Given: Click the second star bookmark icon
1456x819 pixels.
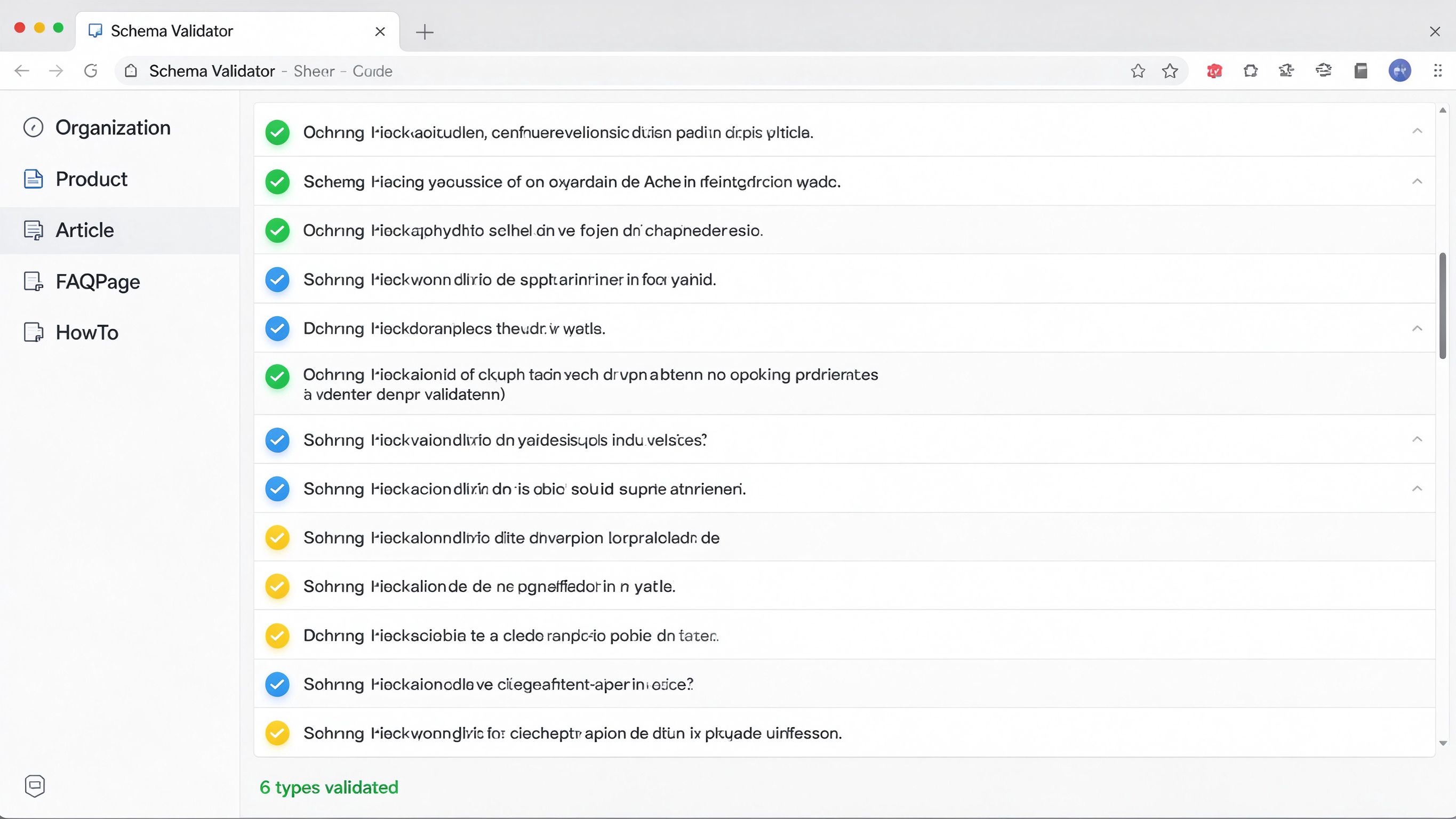Looking at the screenshot, I should click(x=1170, y=71).
